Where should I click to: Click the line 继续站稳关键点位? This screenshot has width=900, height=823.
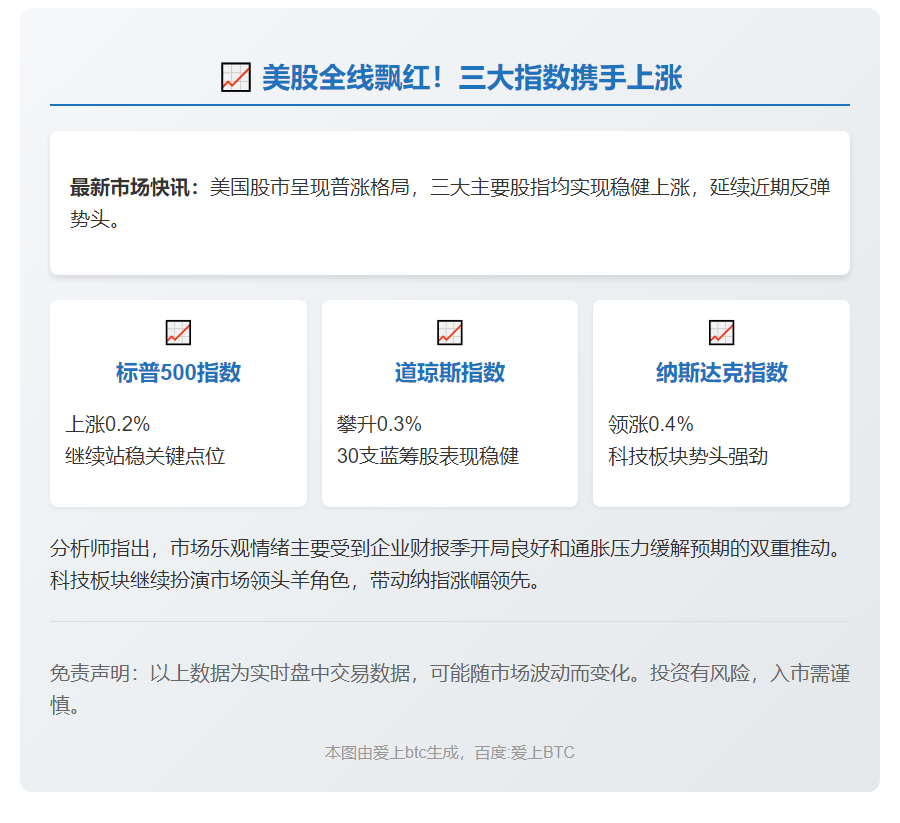point(145,456)
